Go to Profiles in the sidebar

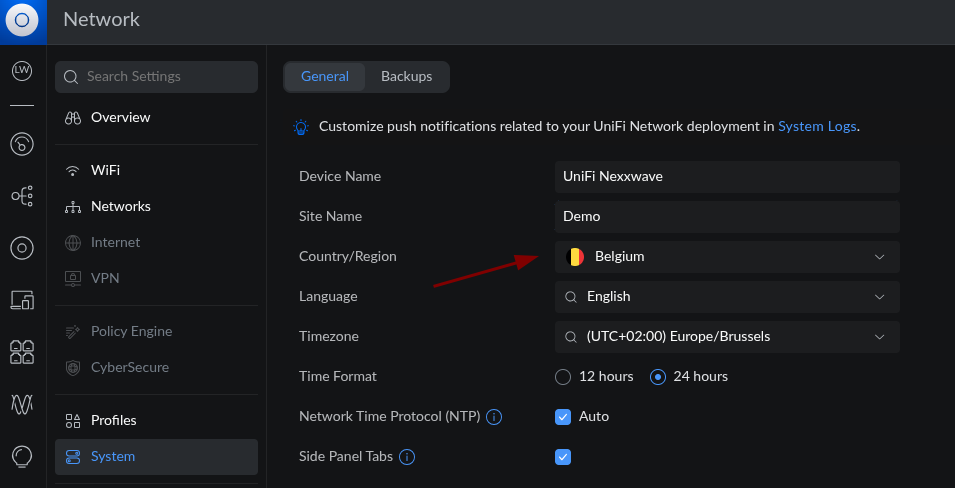(113, 421)
